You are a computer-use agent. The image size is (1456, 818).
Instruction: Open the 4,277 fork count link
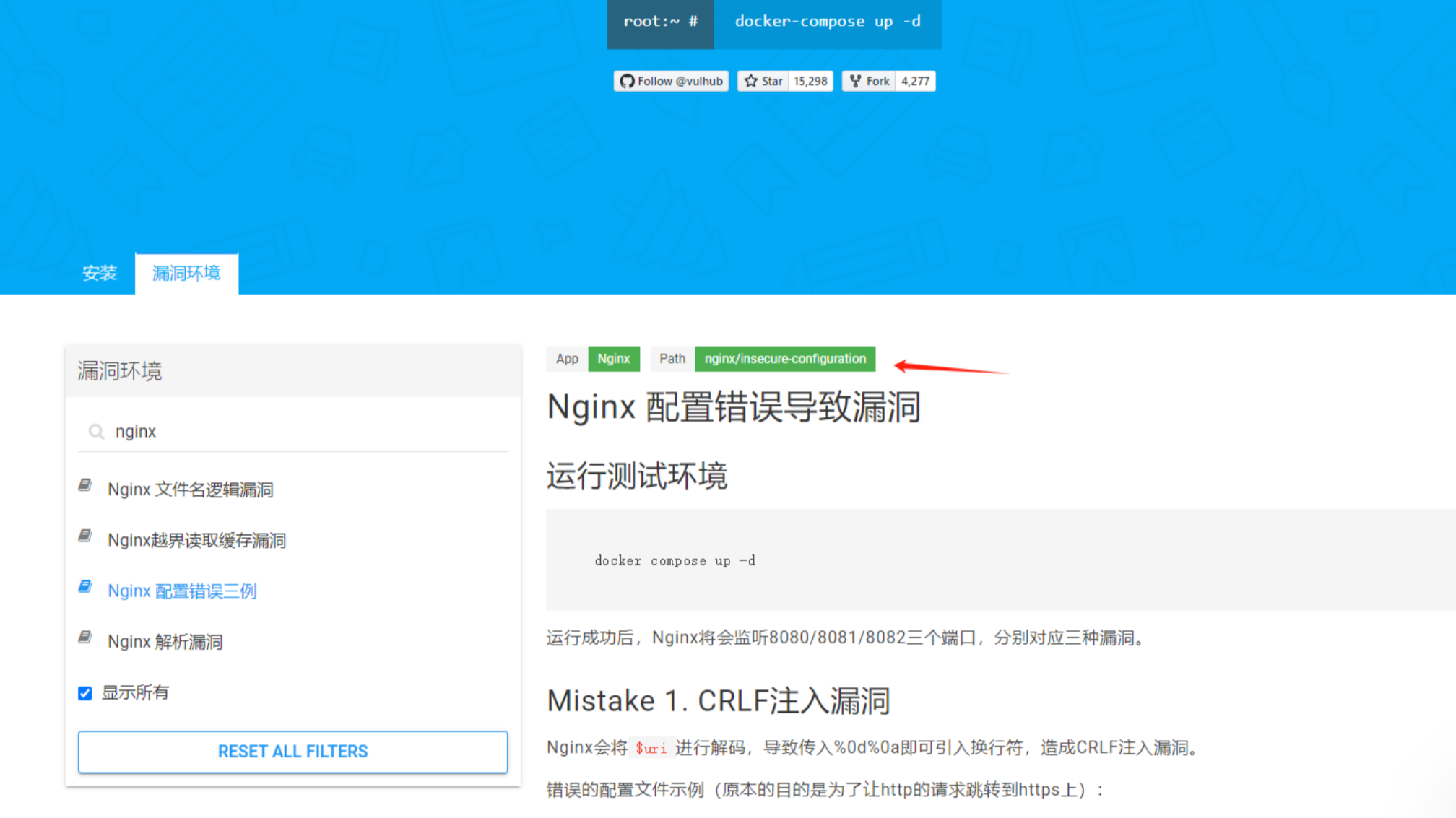[x=915, y=81]
